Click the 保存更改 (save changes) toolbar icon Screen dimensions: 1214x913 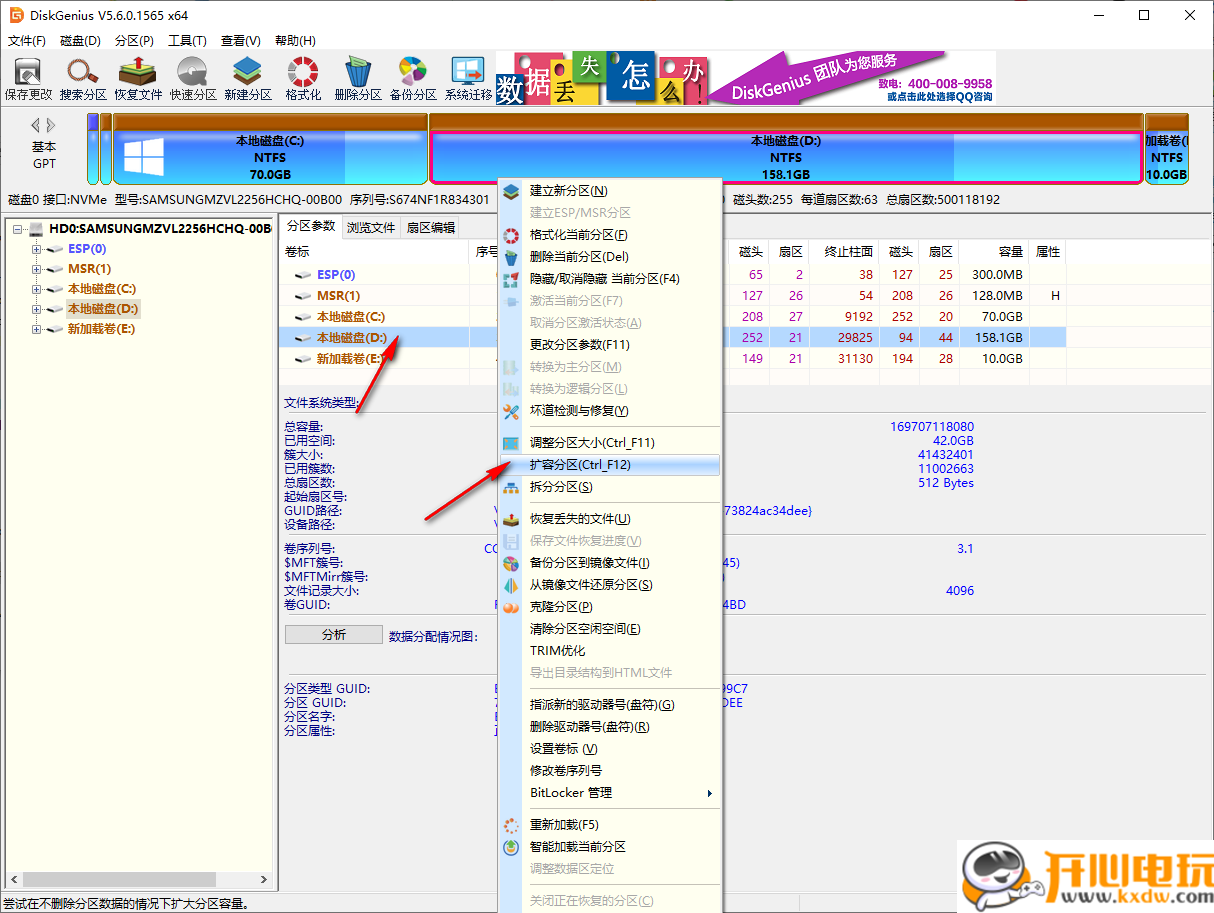[x=27, y=77]
